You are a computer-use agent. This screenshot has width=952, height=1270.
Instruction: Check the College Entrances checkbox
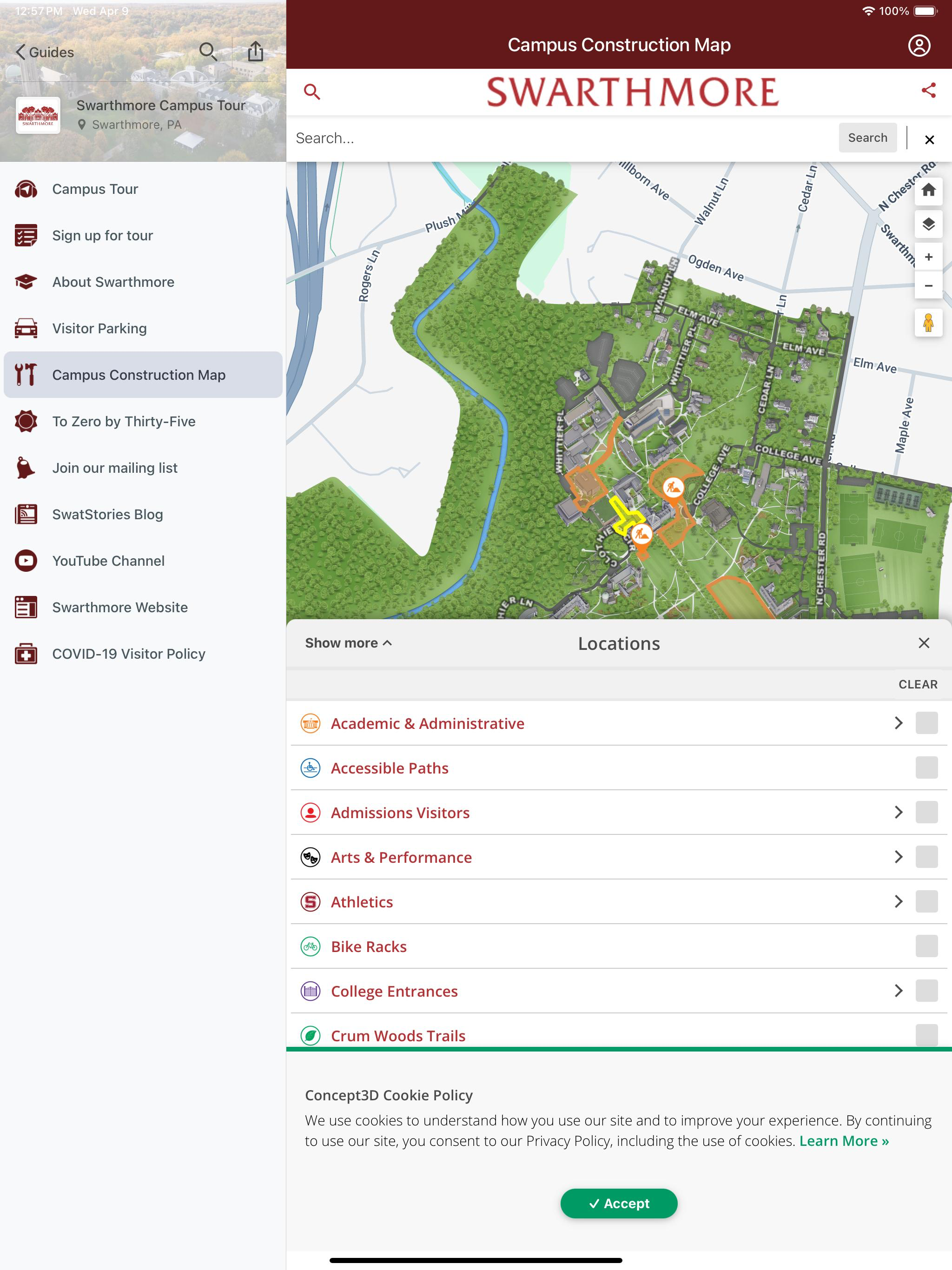pyautogui.click(x=926, y=991)
